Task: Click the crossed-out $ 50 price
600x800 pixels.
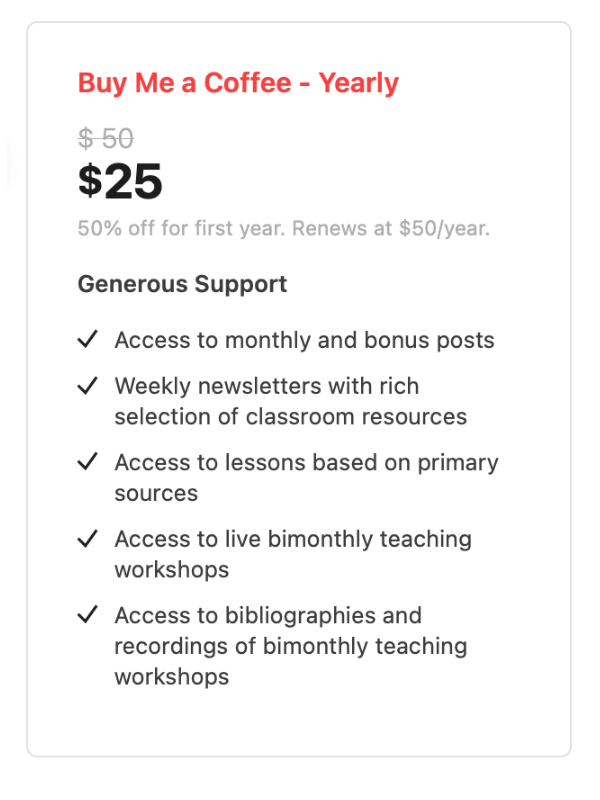Action: [106, 138]
